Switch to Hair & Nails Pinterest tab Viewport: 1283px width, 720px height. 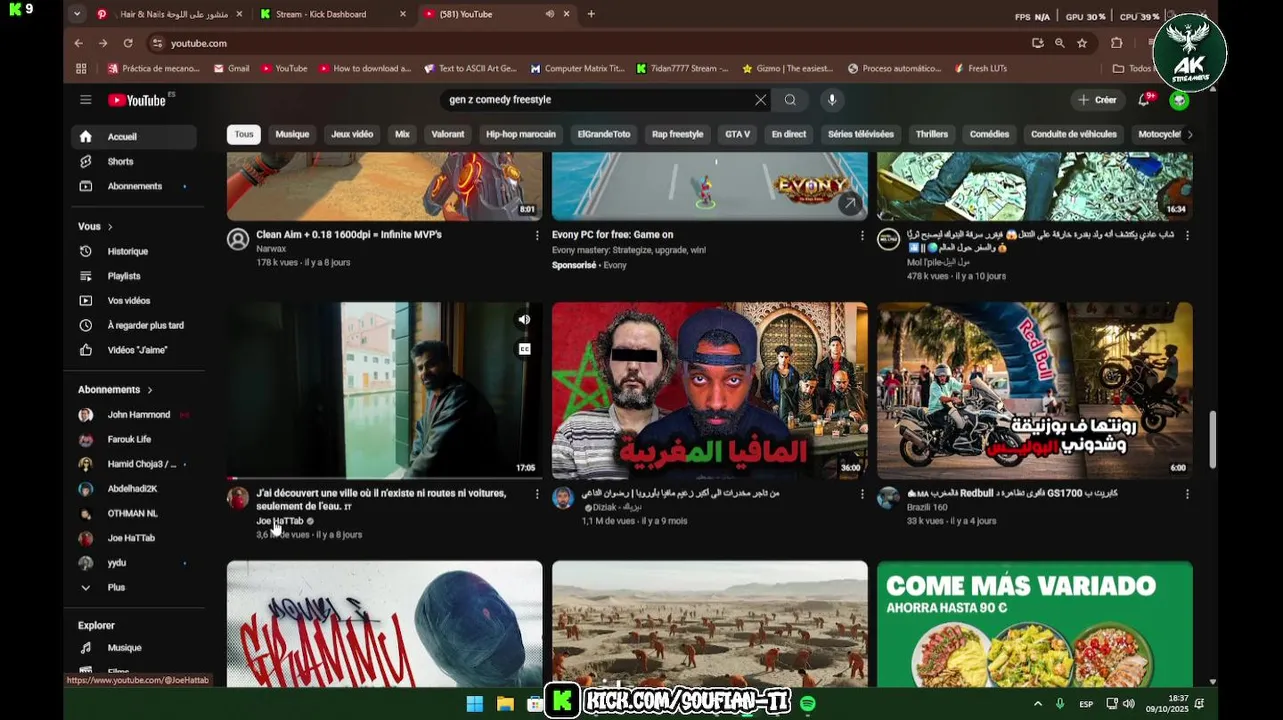click(170, 14)
